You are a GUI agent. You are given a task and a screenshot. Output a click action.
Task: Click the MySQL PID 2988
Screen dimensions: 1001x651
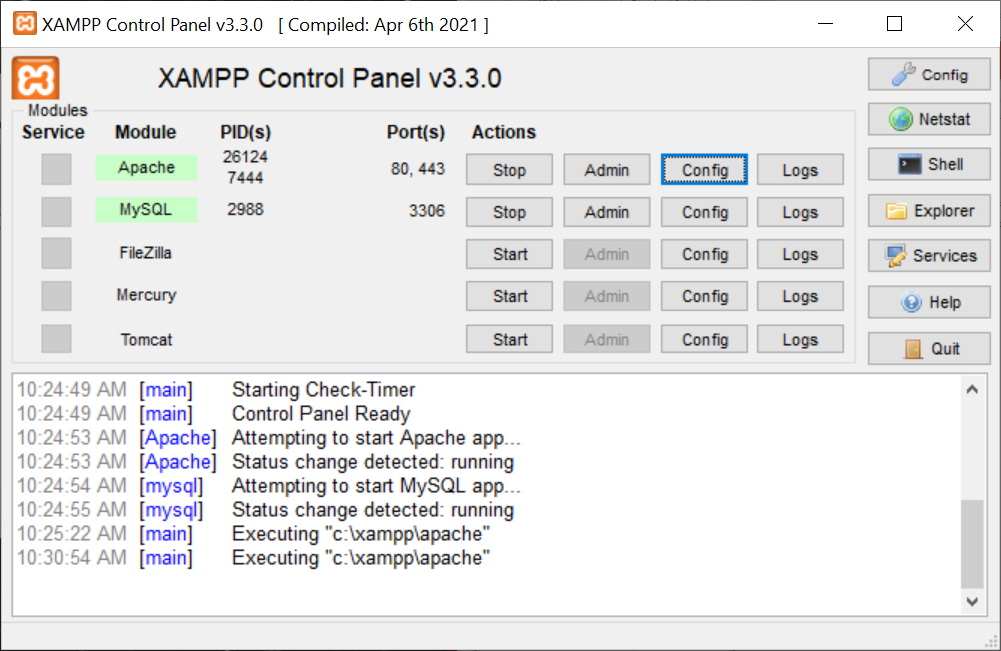click(x=245, y=209)
